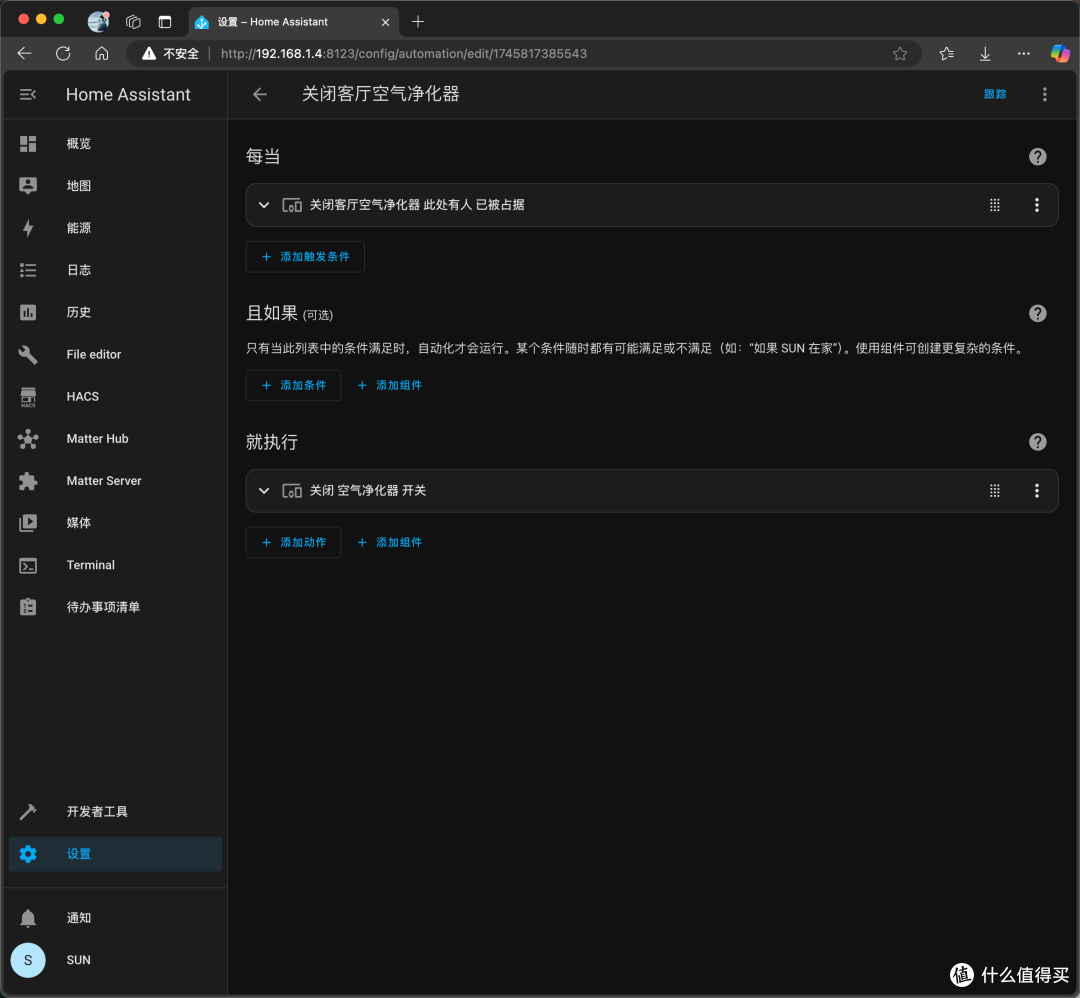Screen dimensions: 1080x998
Task: Go back from automation editor
Action: [260, 94]
